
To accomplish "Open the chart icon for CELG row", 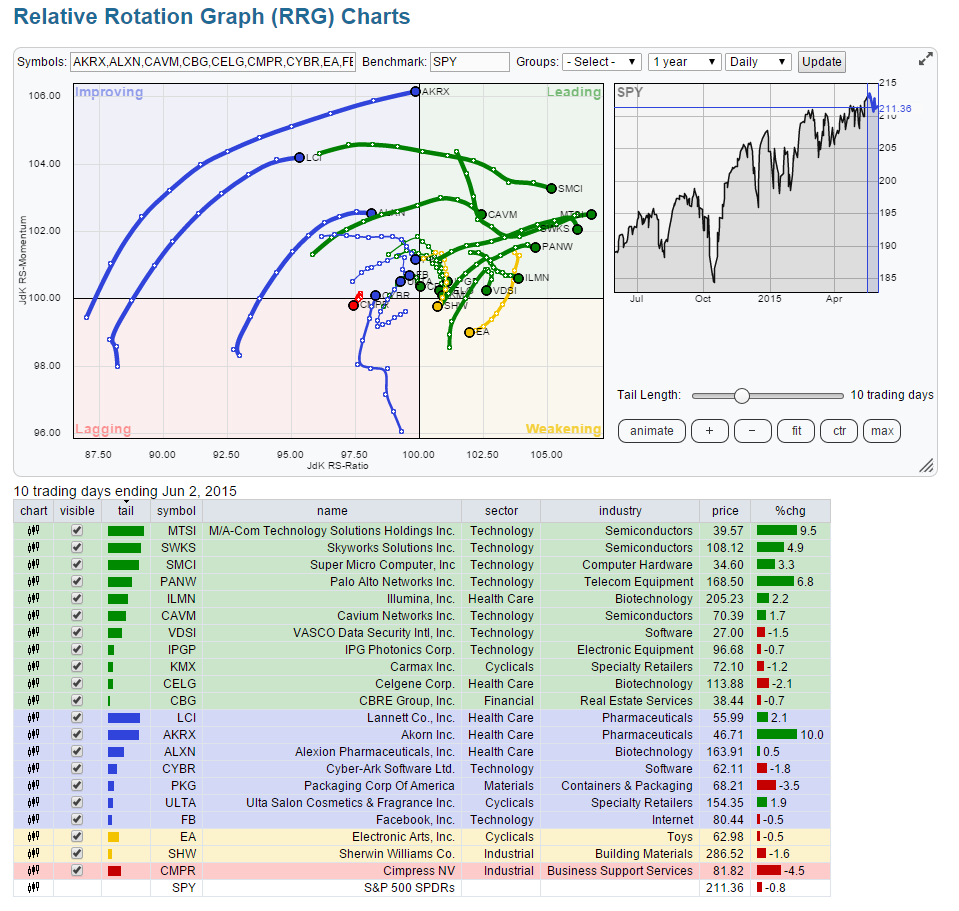I will 34,684.
